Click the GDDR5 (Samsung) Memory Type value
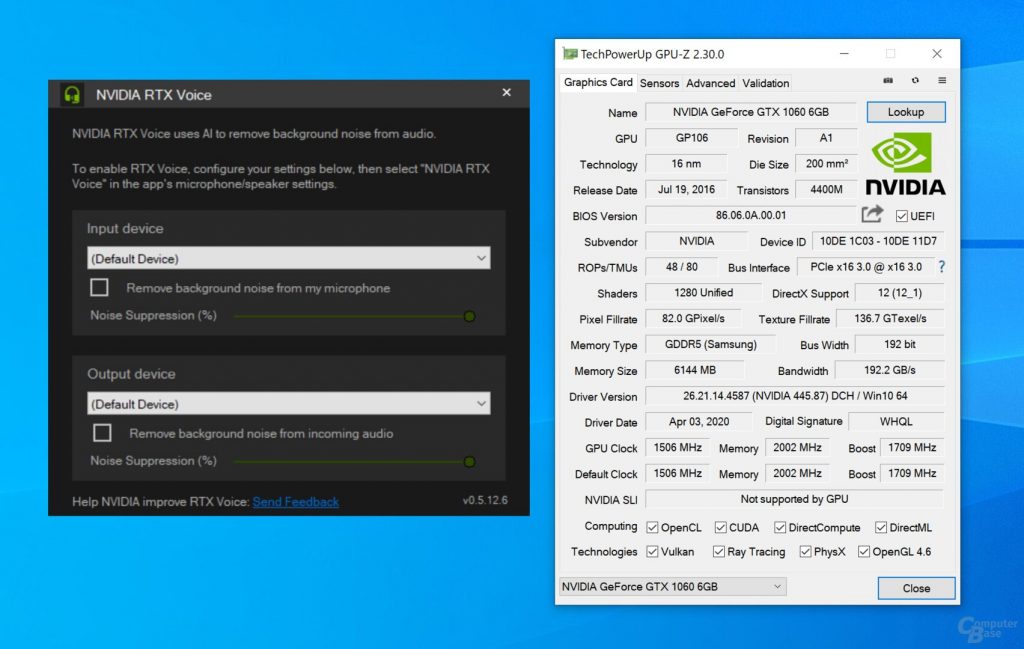This screenshot has width=1024, height=649. [711, 344]
